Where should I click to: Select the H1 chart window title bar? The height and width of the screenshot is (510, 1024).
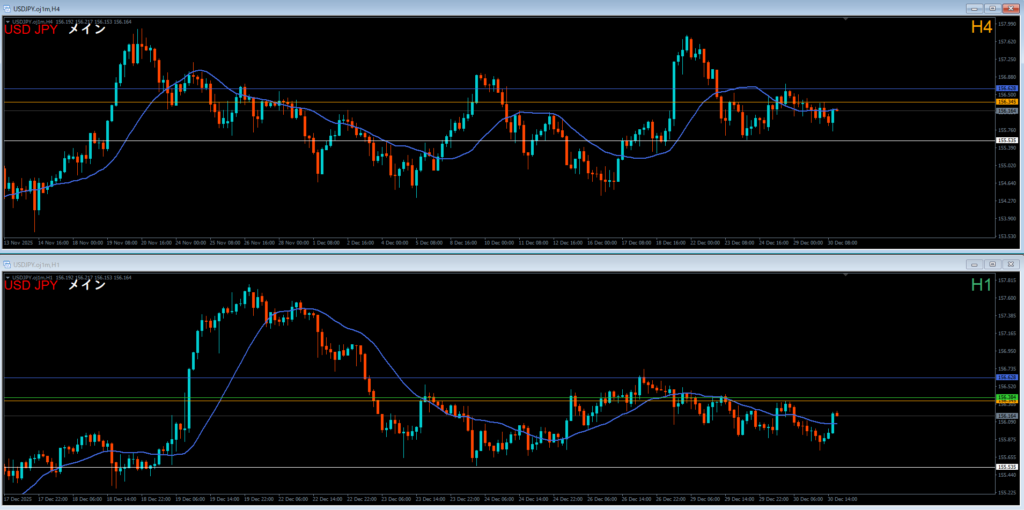[400, 264]
